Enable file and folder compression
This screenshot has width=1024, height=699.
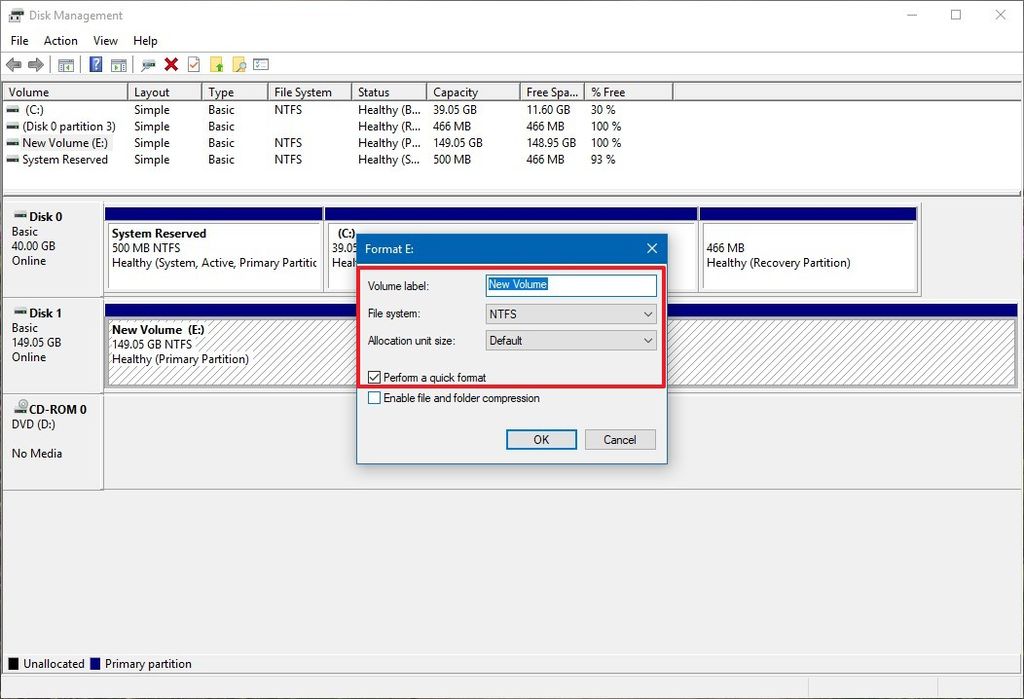374,398
